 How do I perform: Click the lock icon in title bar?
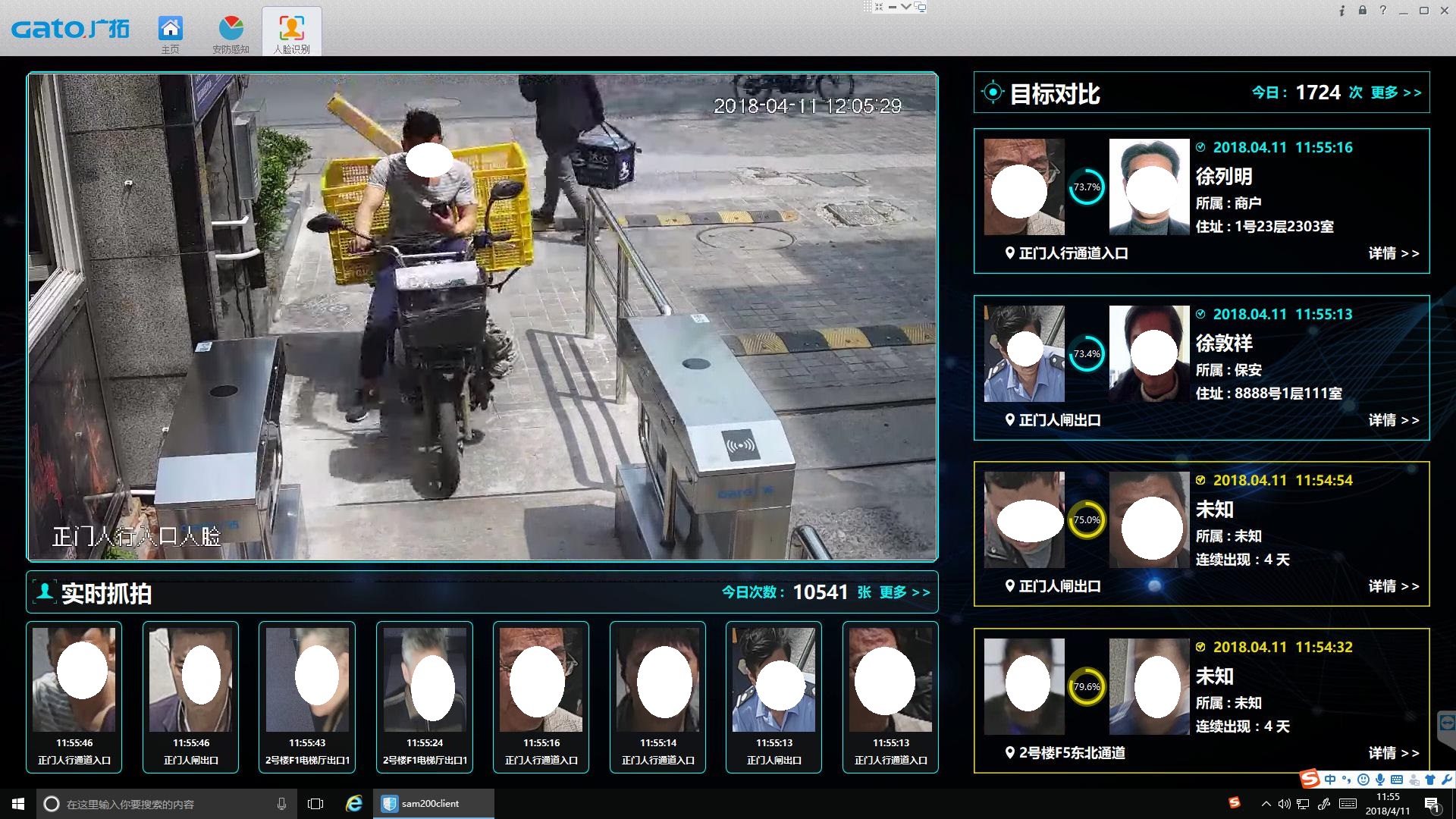(x=1363, y=10)
